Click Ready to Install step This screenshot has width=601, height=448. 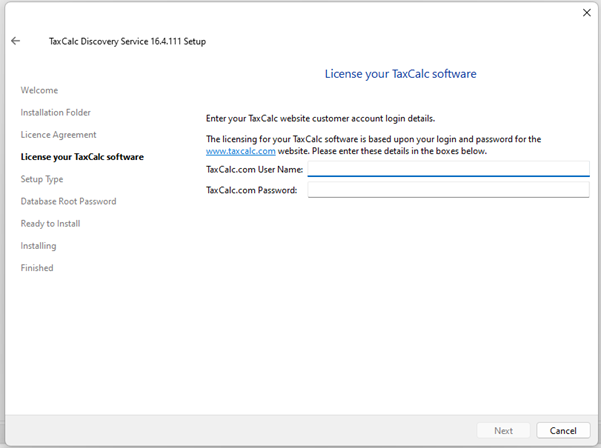pyautogui.click(x=50, y=224)
